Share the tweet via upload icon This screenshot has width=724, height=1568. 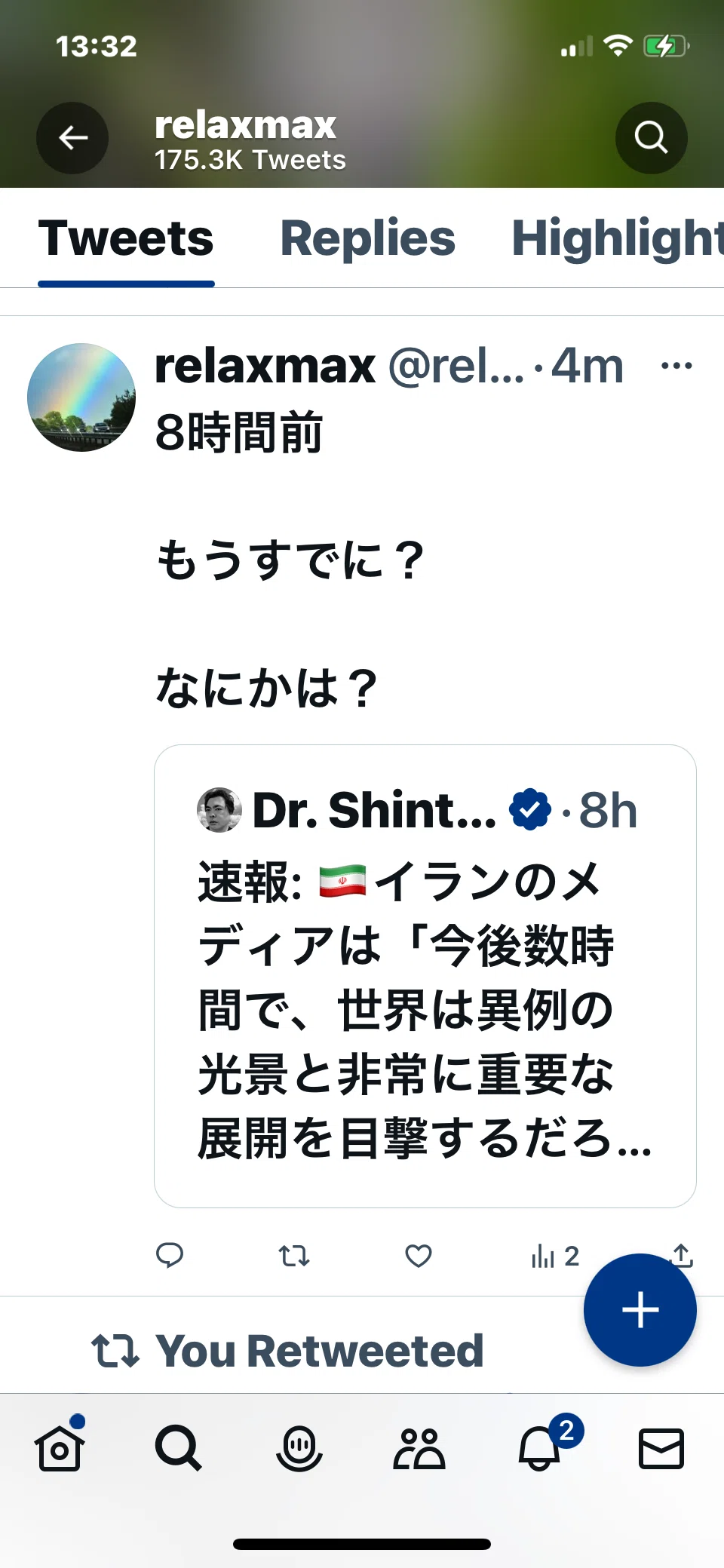pyautogui.click(x=681, y=1253)
